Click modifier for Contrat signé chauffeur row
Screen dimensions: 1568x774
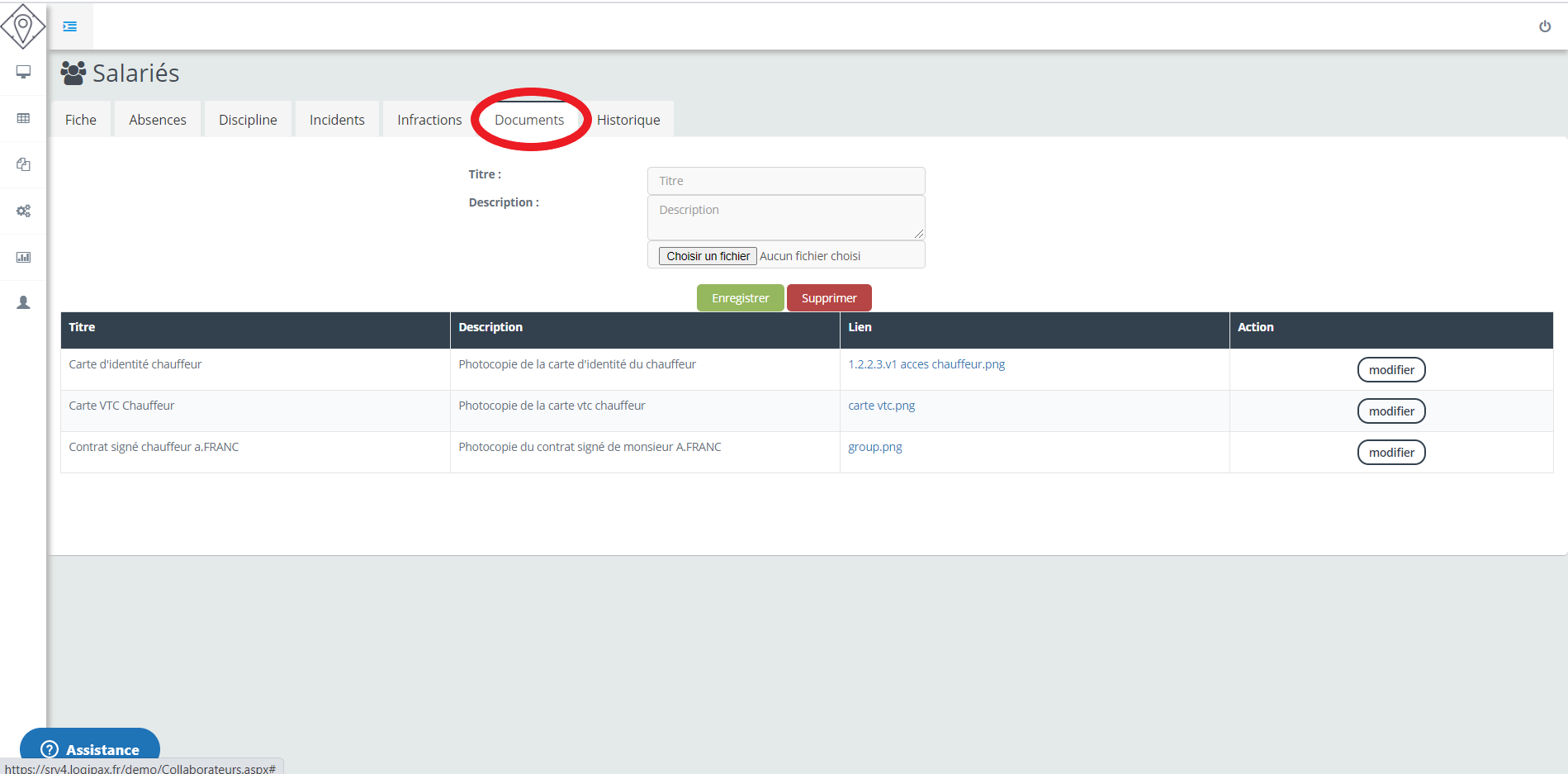(x=1391, y=453)
